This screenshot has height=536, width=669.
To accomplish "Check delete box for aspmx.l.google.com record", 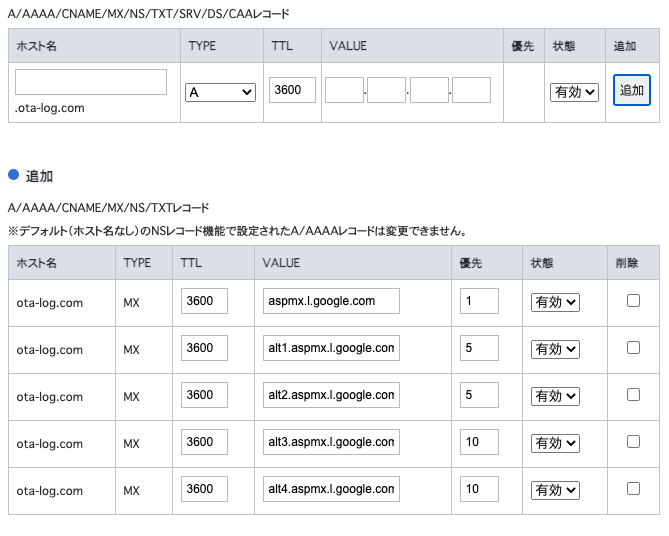I will (633, 300).
